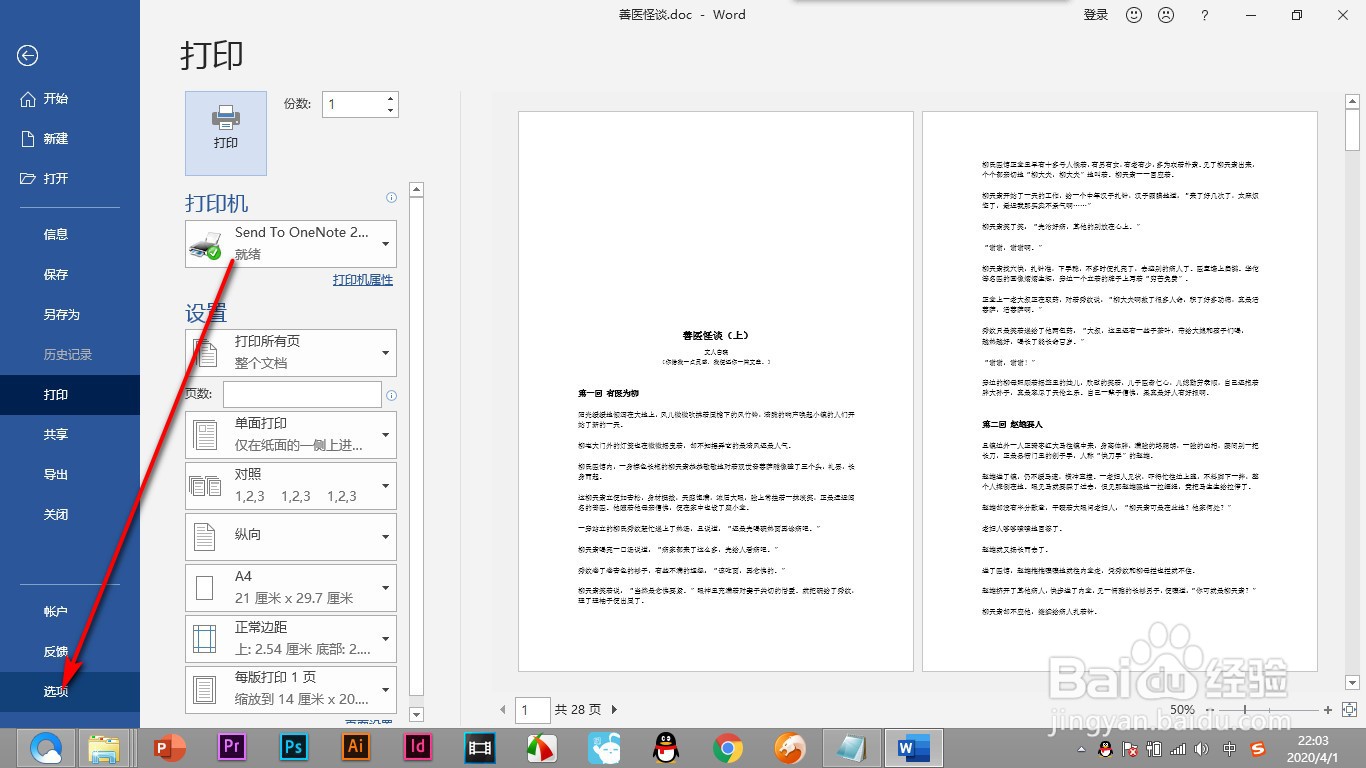Open QQ penguin from the taskbar

click(x=666, y=747)
